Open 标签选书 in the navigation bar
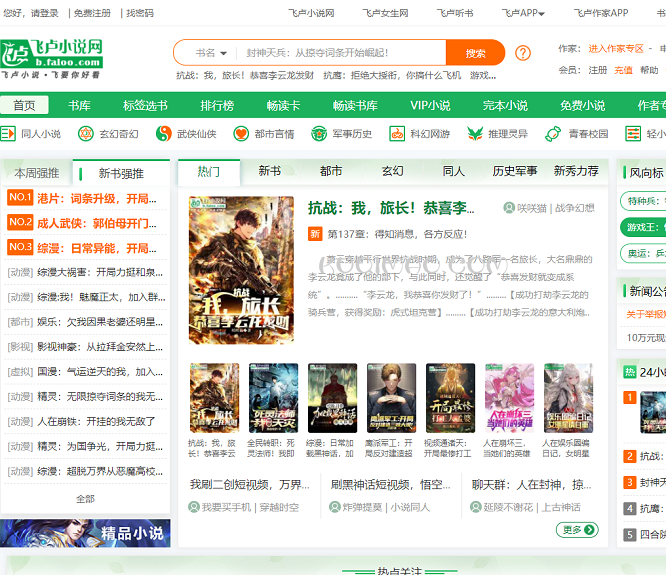Image resolution: width=666 pixels, height=575 pixels. [x=145, y=105]
